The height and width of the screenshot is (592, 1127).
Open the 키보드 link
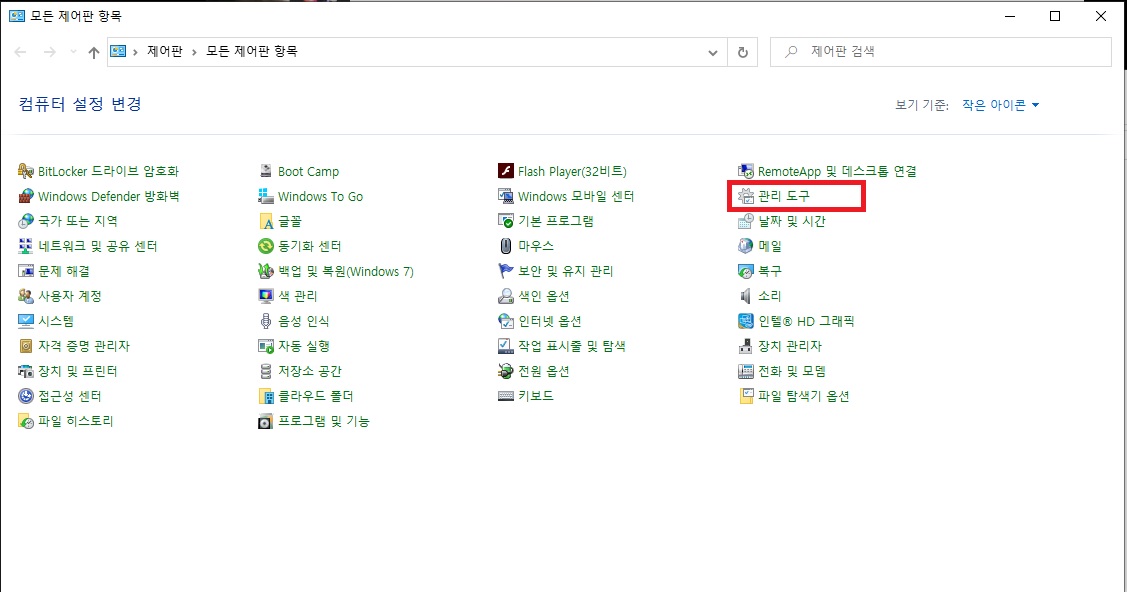536,396
